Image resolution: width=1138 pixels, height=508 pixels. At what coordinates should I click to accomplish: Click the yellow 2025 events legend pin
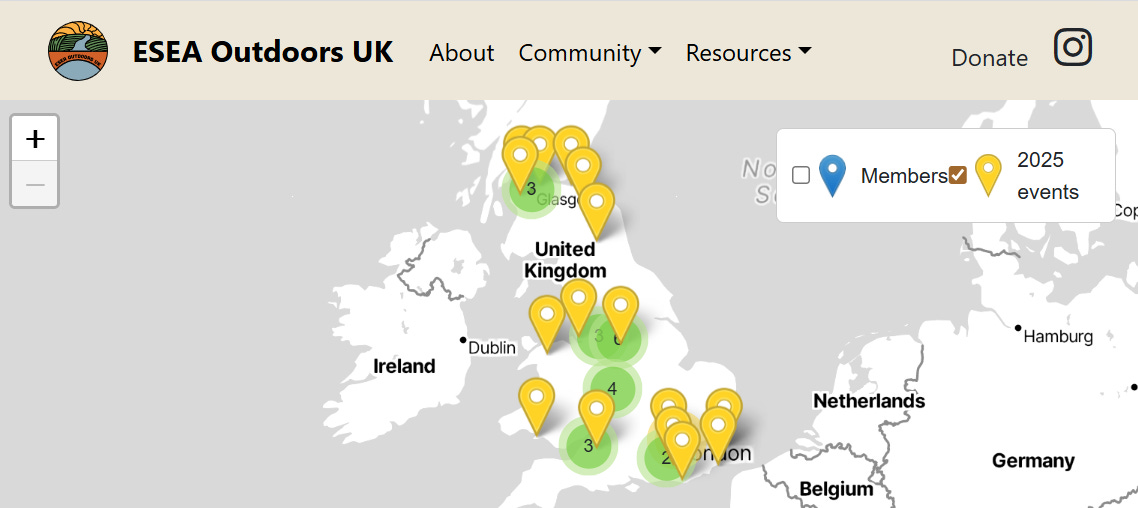pos(988,176)
